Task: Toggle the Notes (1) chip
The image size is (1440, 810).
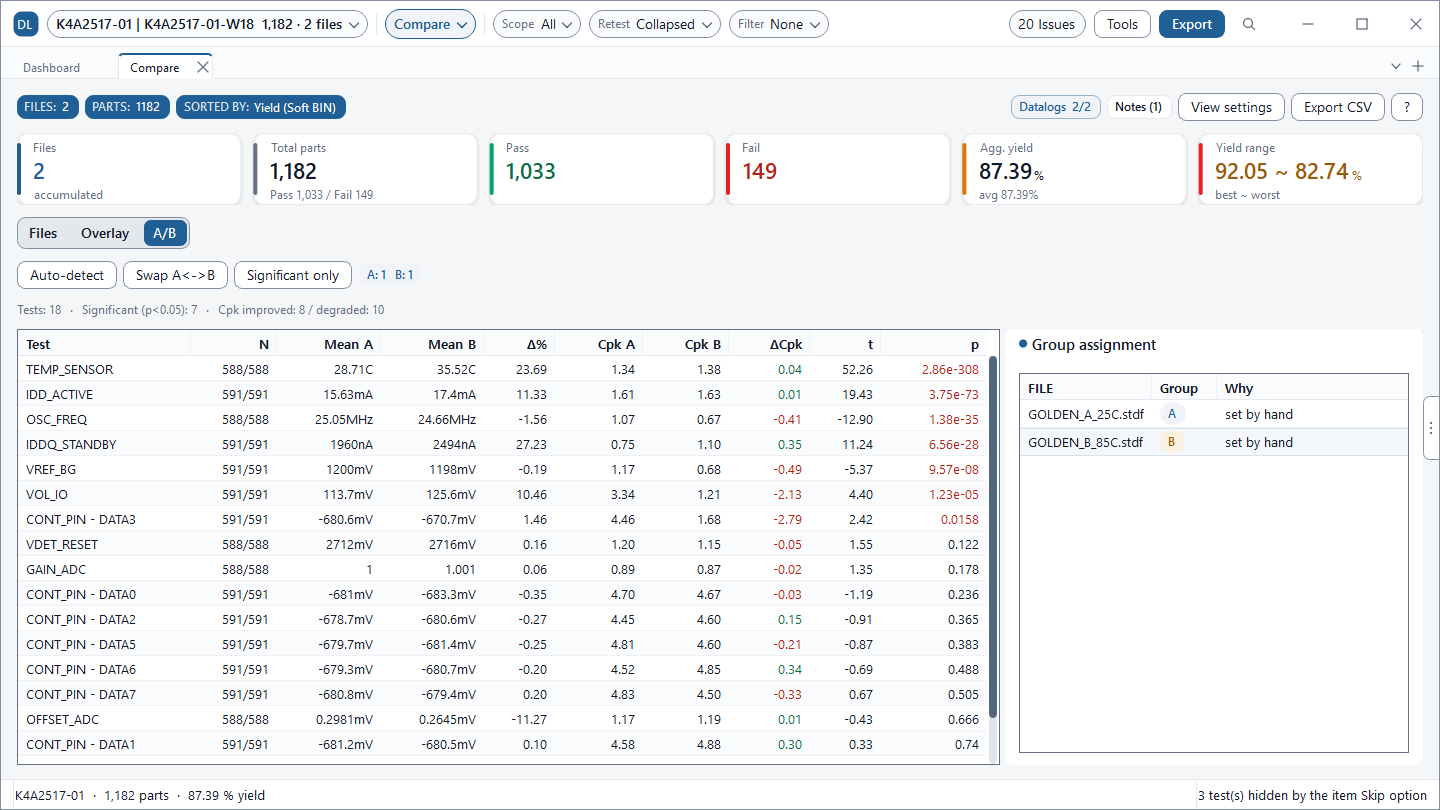Action: point(1138,107)
